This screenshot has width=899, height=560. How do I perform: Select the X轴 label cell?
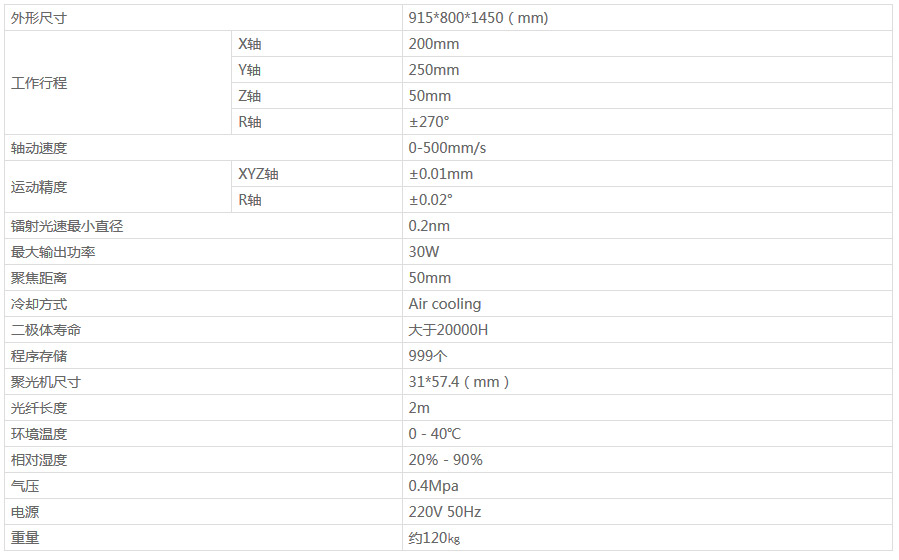(x=250, y=44)
